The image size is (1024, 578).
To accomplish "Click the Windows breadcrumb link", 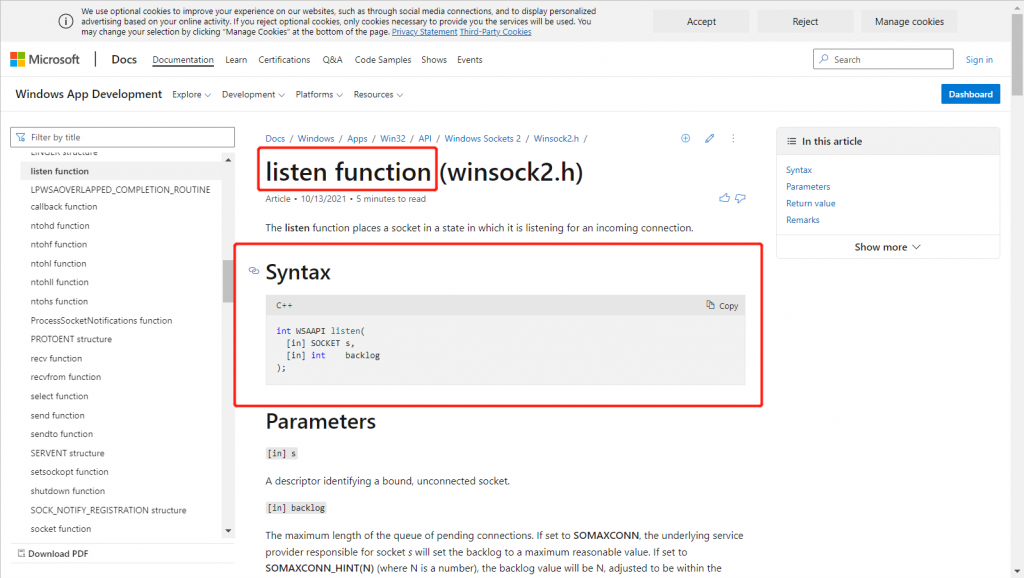I will tap(315, 138).
